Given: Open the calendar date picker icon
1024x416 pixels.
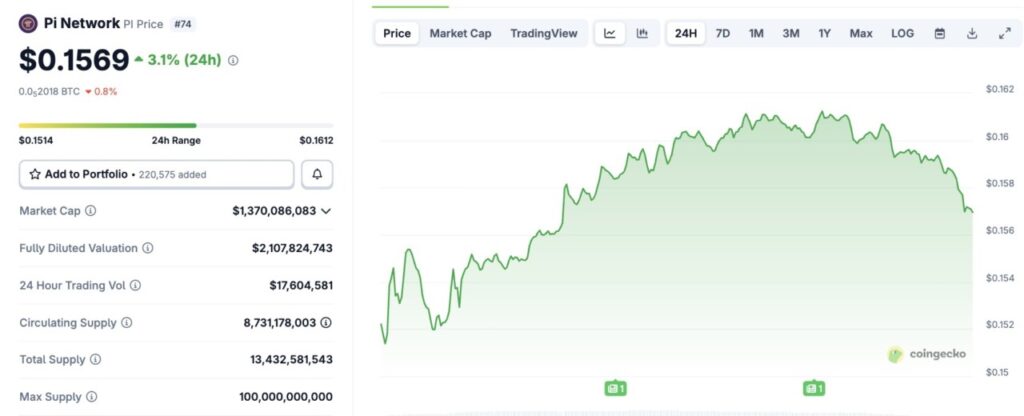Looking at the screenshot, I should click(939, 33).
